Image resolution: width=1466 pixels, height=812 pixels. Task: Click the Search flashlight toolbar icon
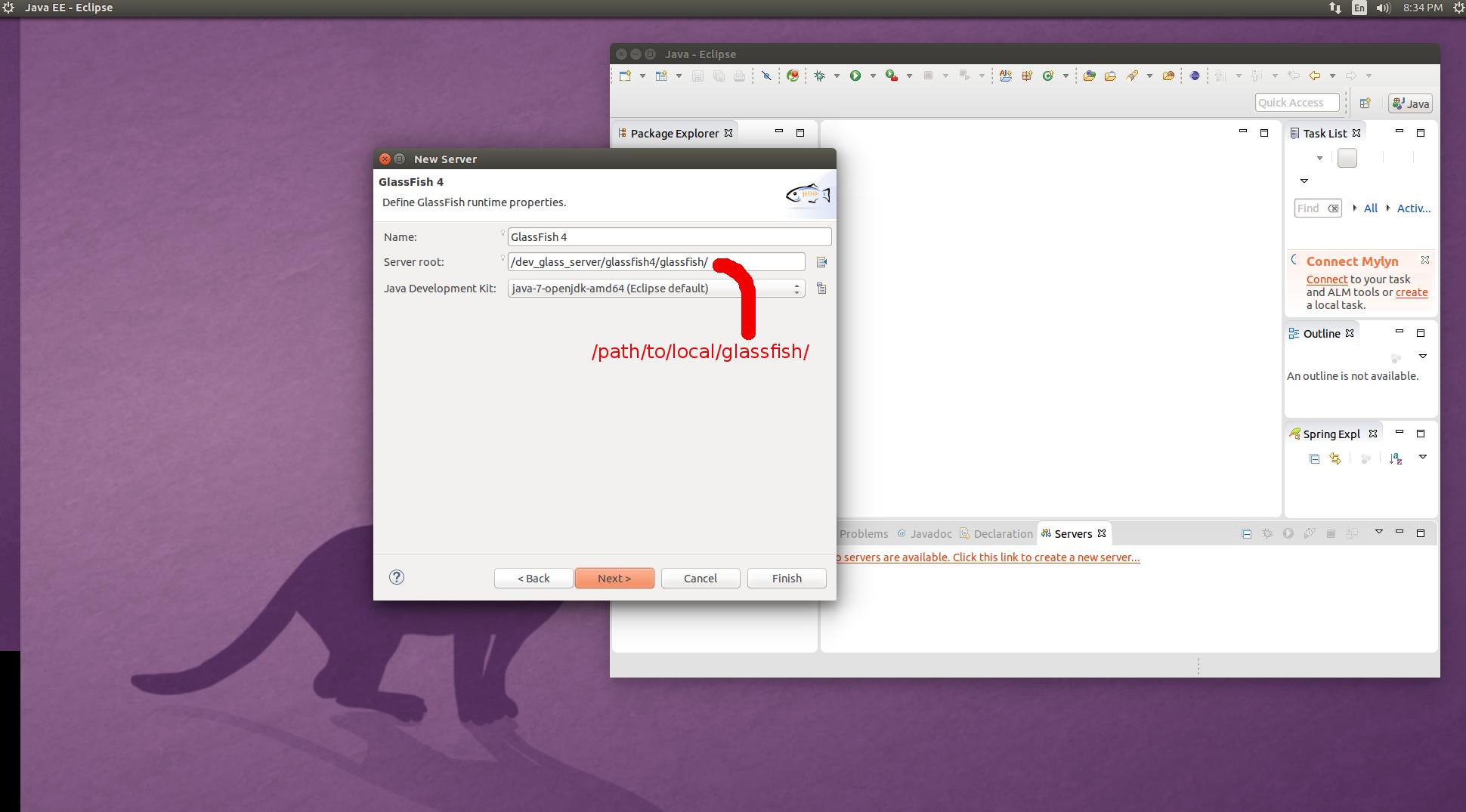pyautogui.click(x=1132, y=76)
